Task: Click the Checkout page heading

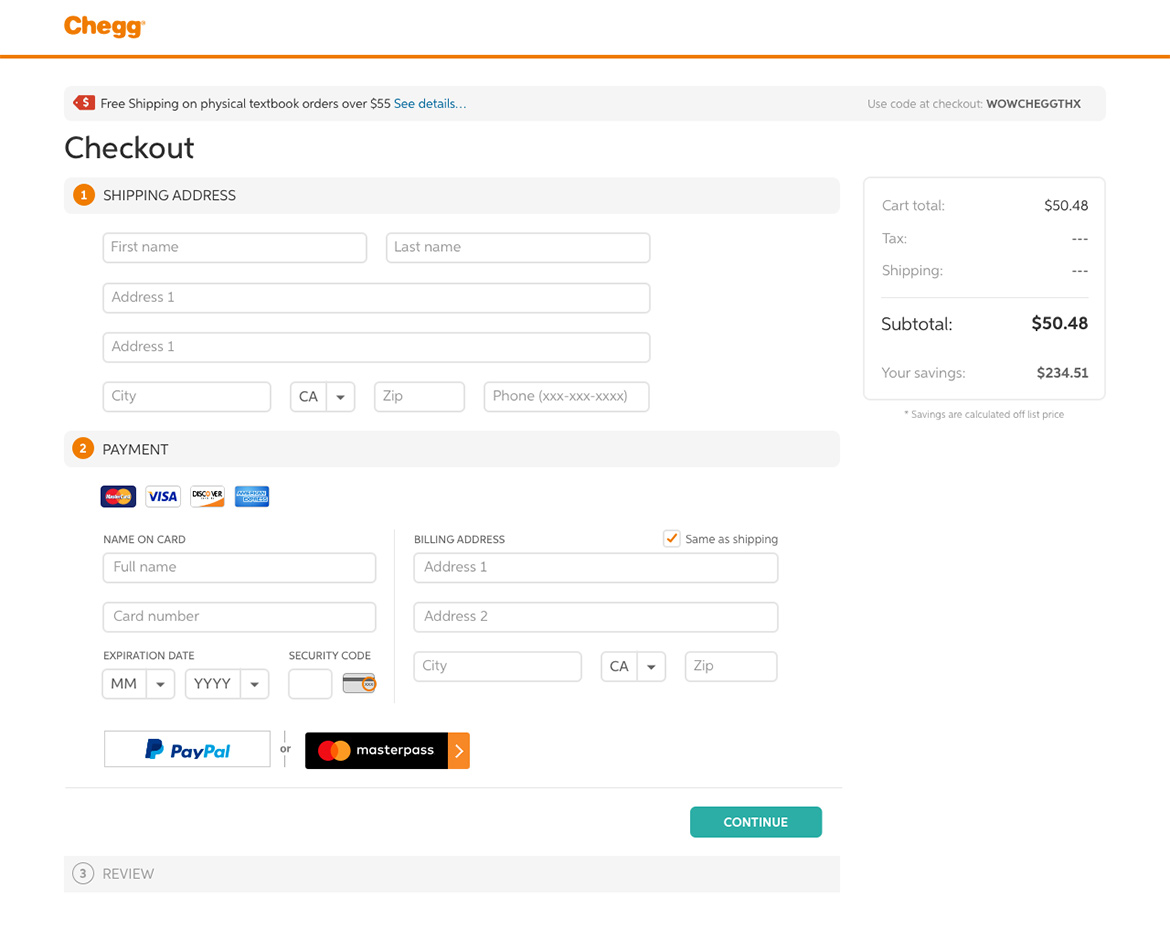Action: 129,148
